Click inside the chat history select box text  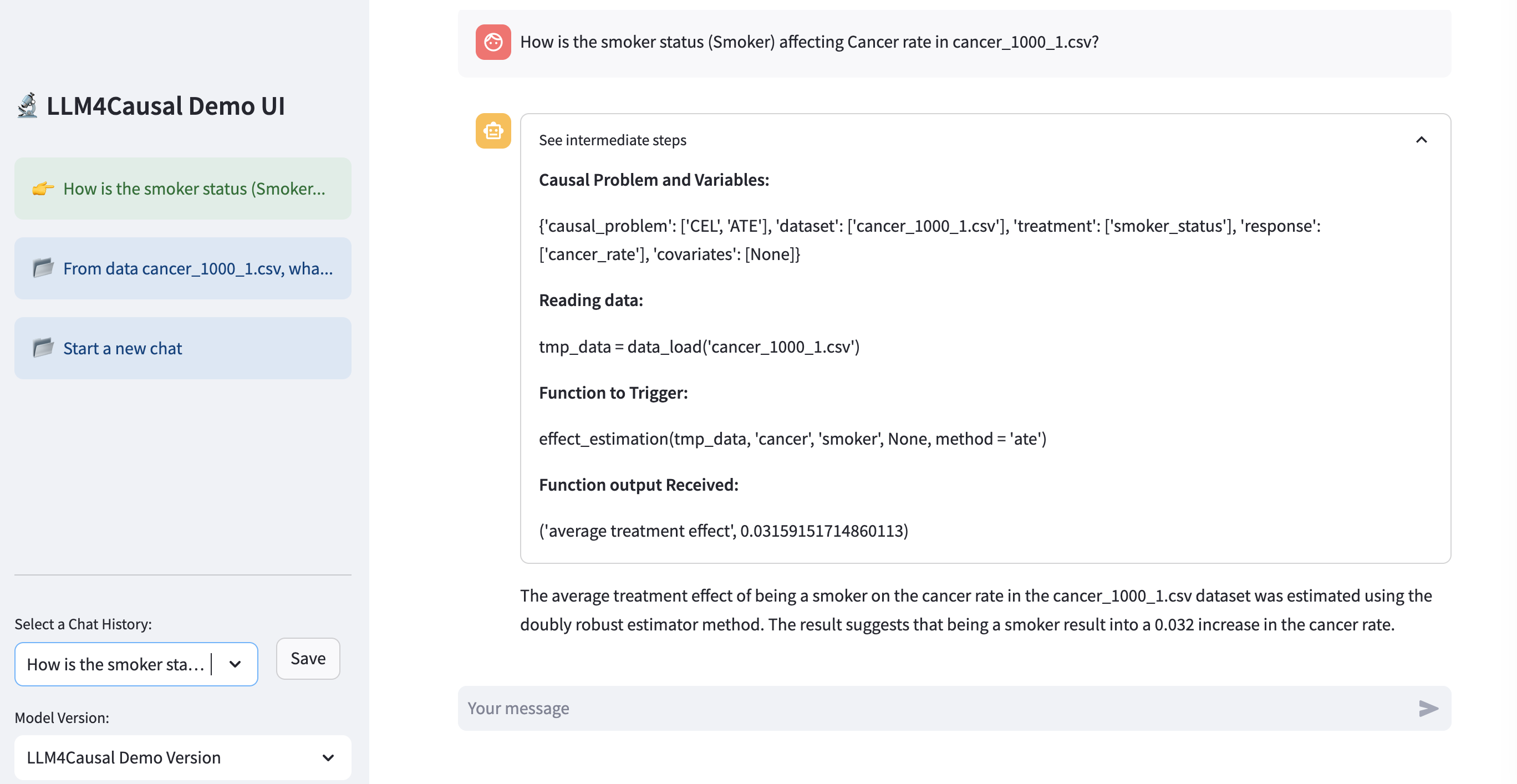(115, 664)
